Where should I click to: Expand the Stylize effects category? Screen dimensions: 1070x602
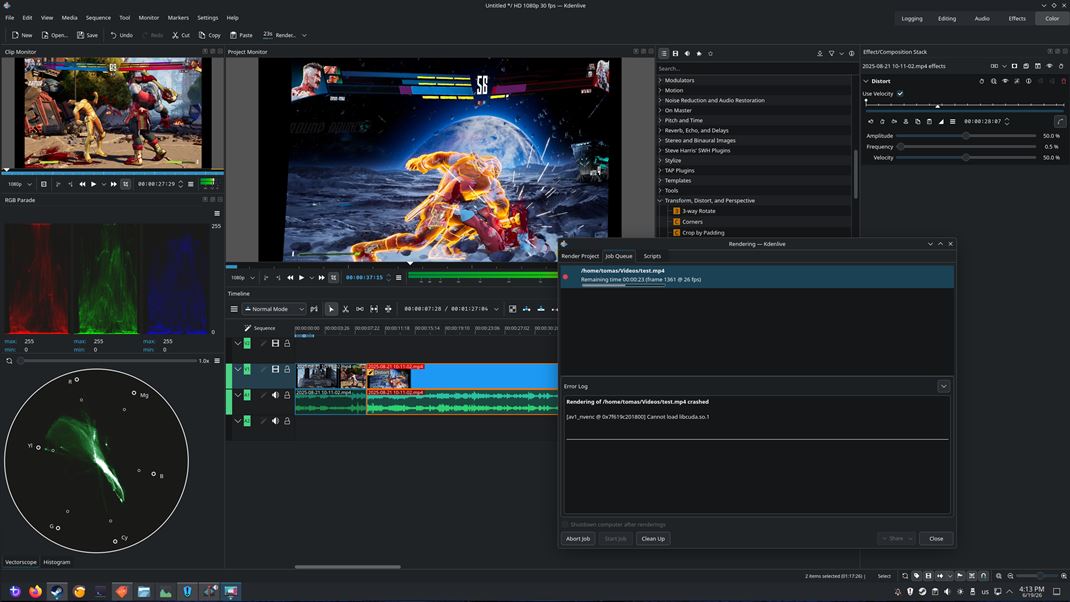660,160
